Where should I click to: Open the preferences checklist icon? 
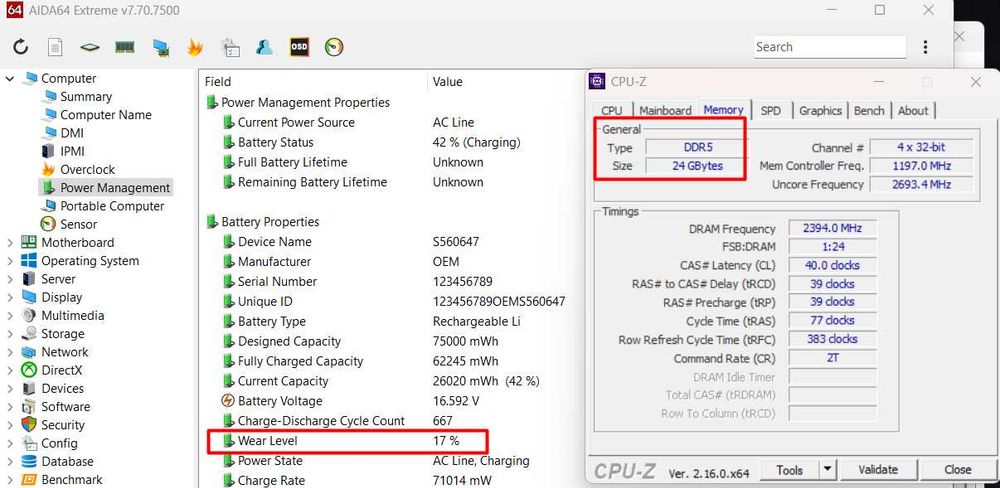click(230, 47)
